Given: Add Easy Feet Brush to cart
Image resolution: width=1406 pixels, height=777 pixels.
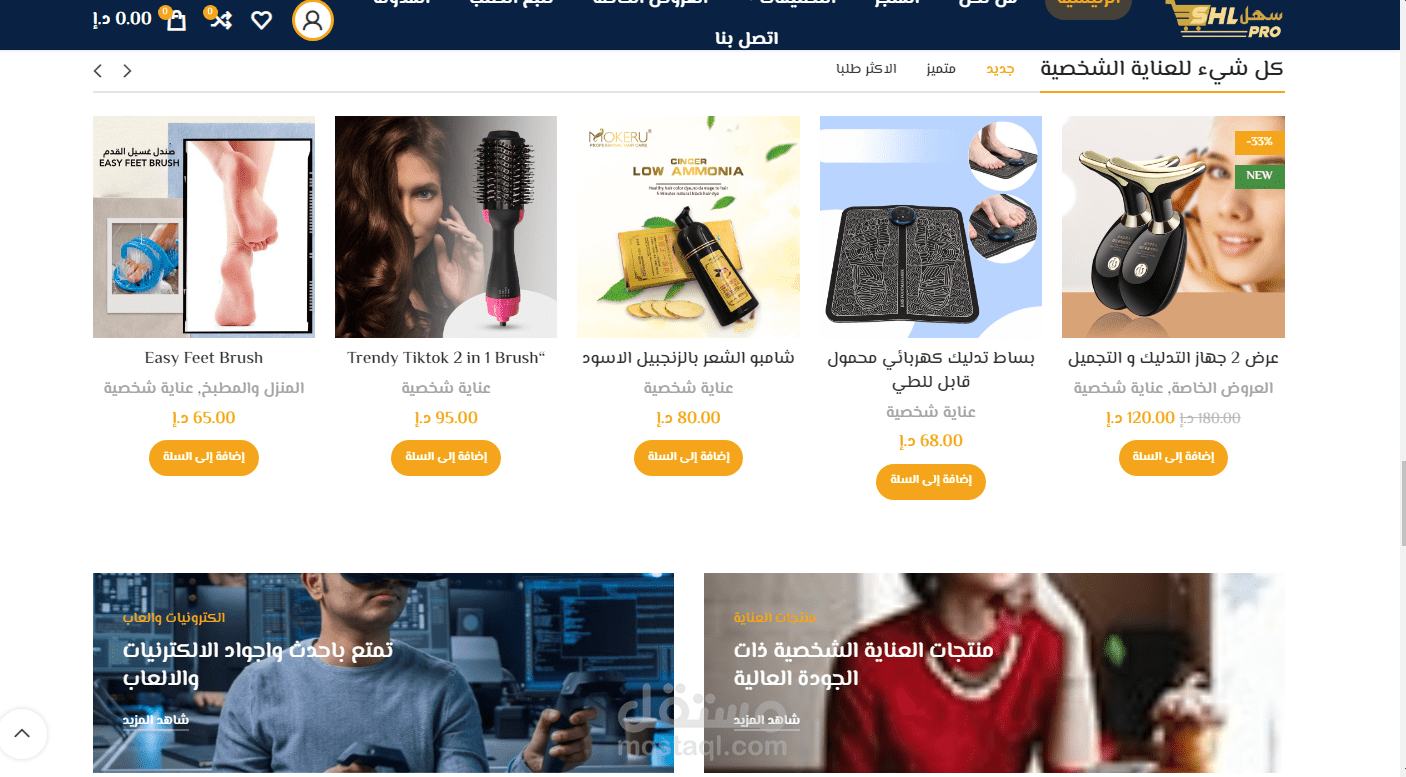Looking at the screenshot, I should click(204, 458).
